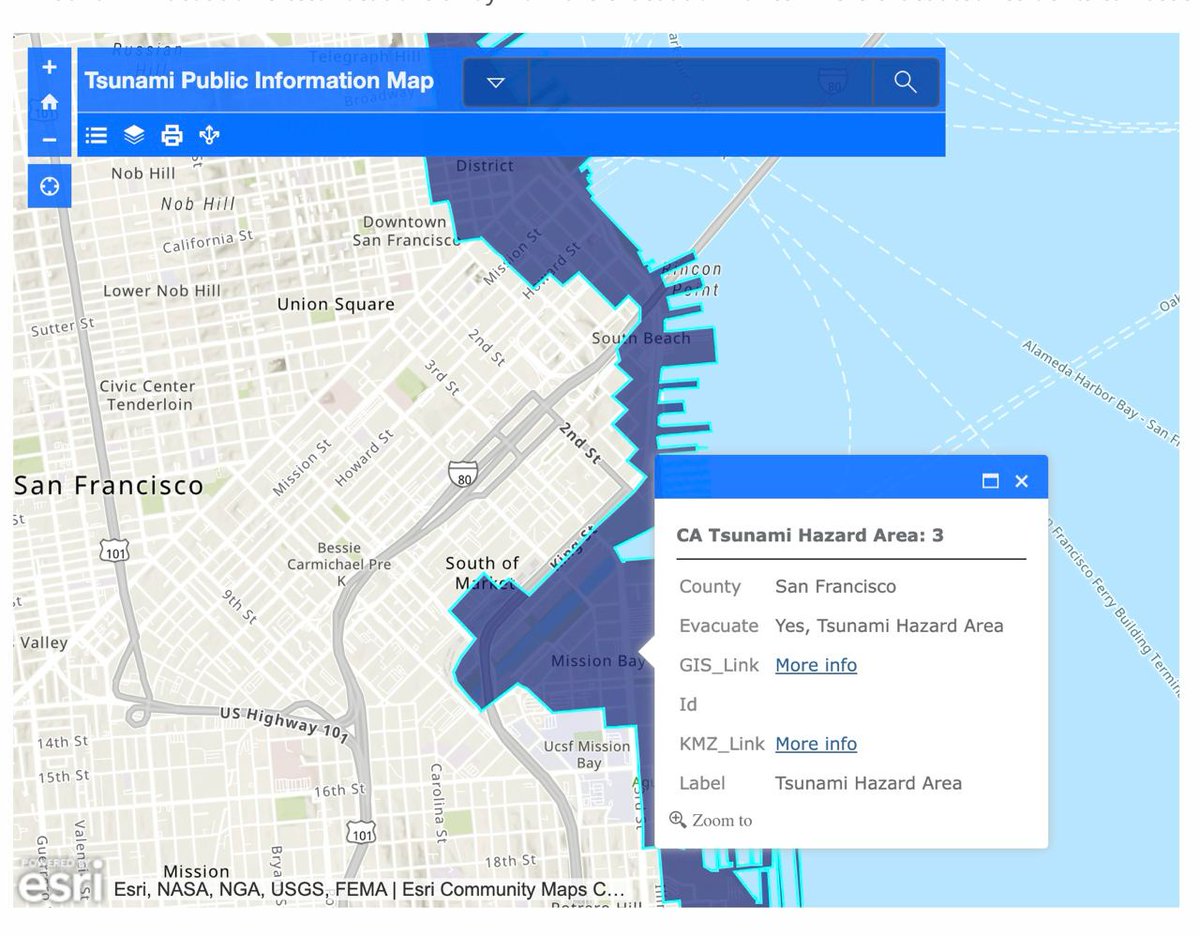This screenshot has width=1200, height=936.
Task: Click the San Francisco county value
Action: 836,587
